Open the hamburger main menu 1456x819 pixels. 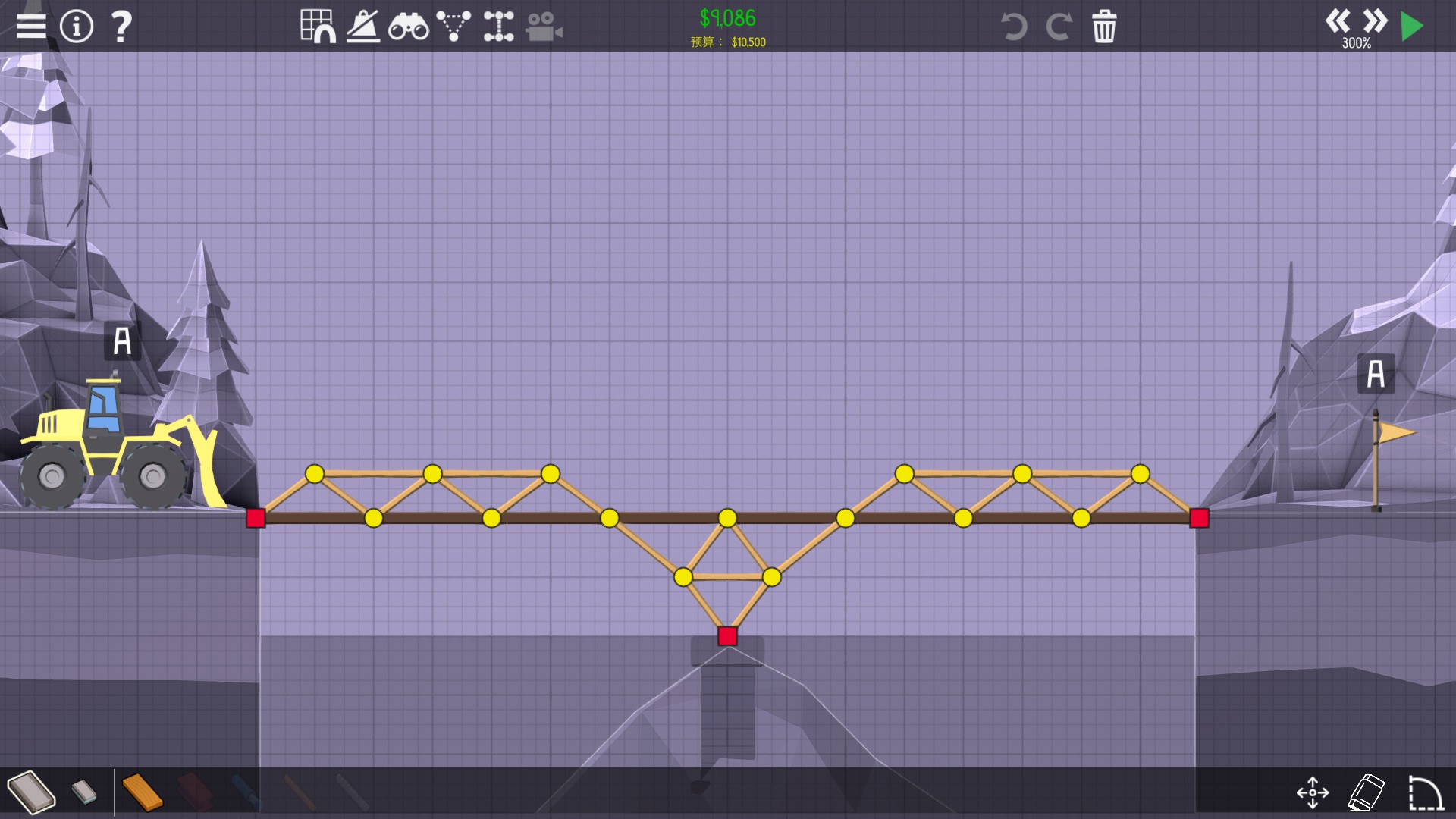click(31, 26)
